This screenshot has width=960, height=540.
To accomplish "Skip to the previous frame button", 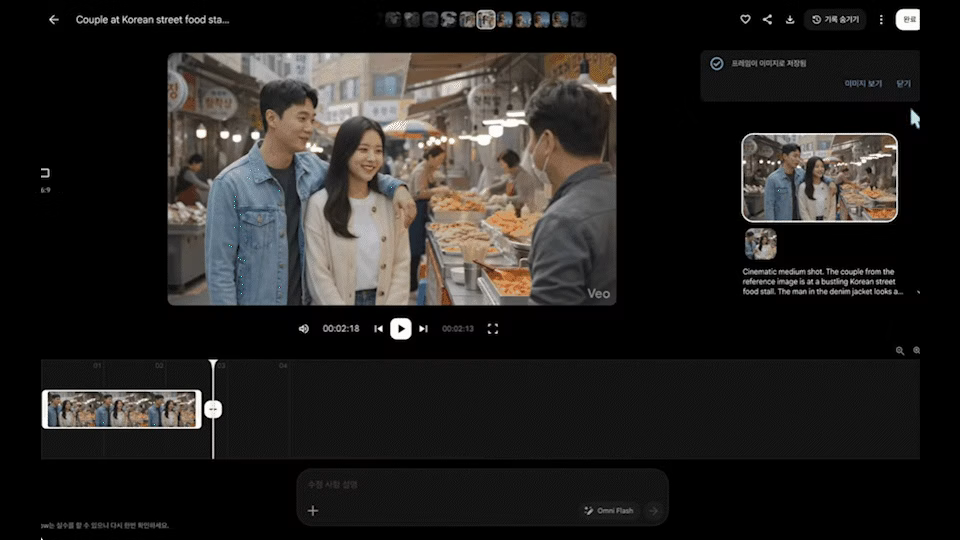I will [378, 329].
